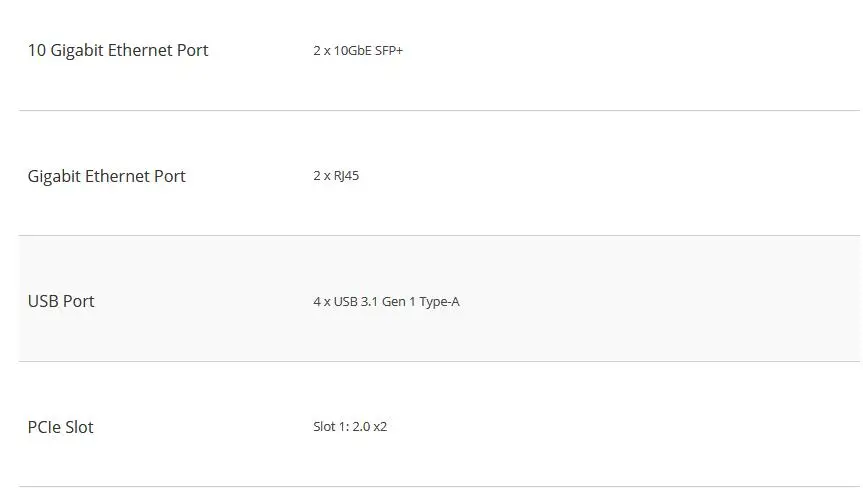The width and height of the screenshot is (863, 488).
Task: Click the word 'Port' in the Gigabit Ethernet label
Action: click(x=170, y=176)
